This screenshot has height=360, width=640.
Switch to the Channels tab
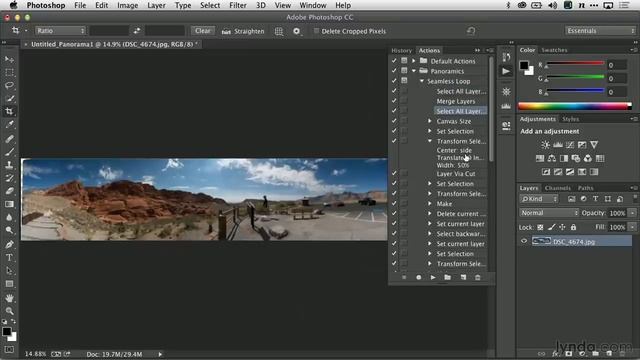coord(558,188)
